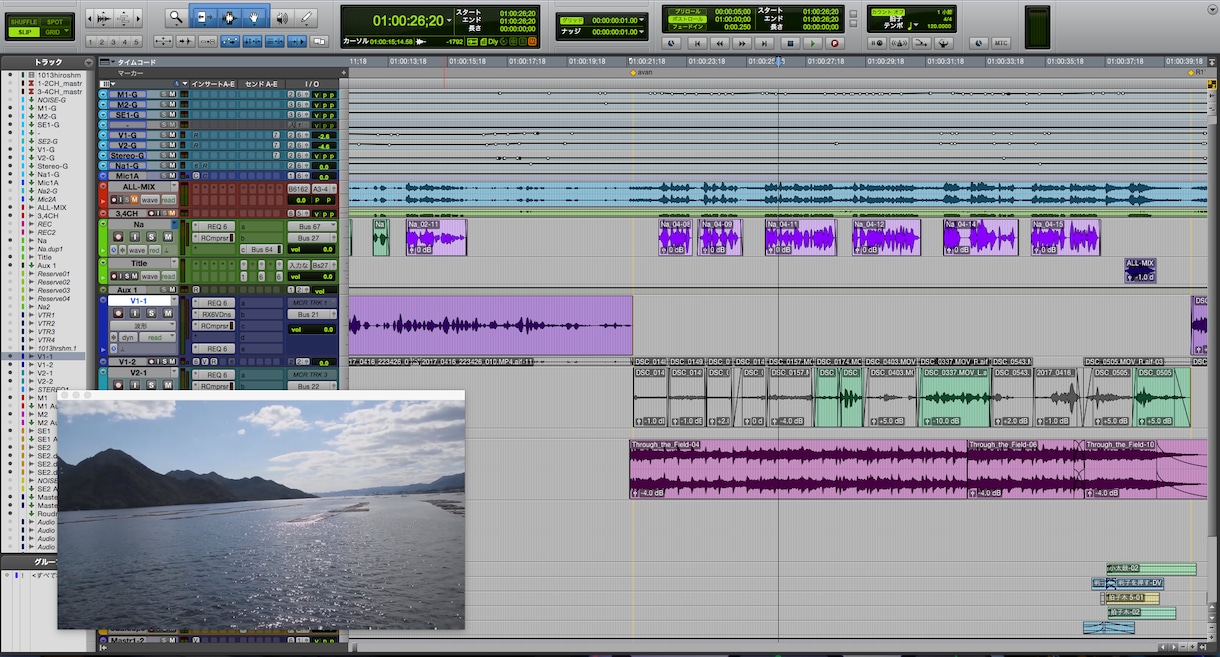
Task: Enable Spot edit mode
Action: [54, 20]
